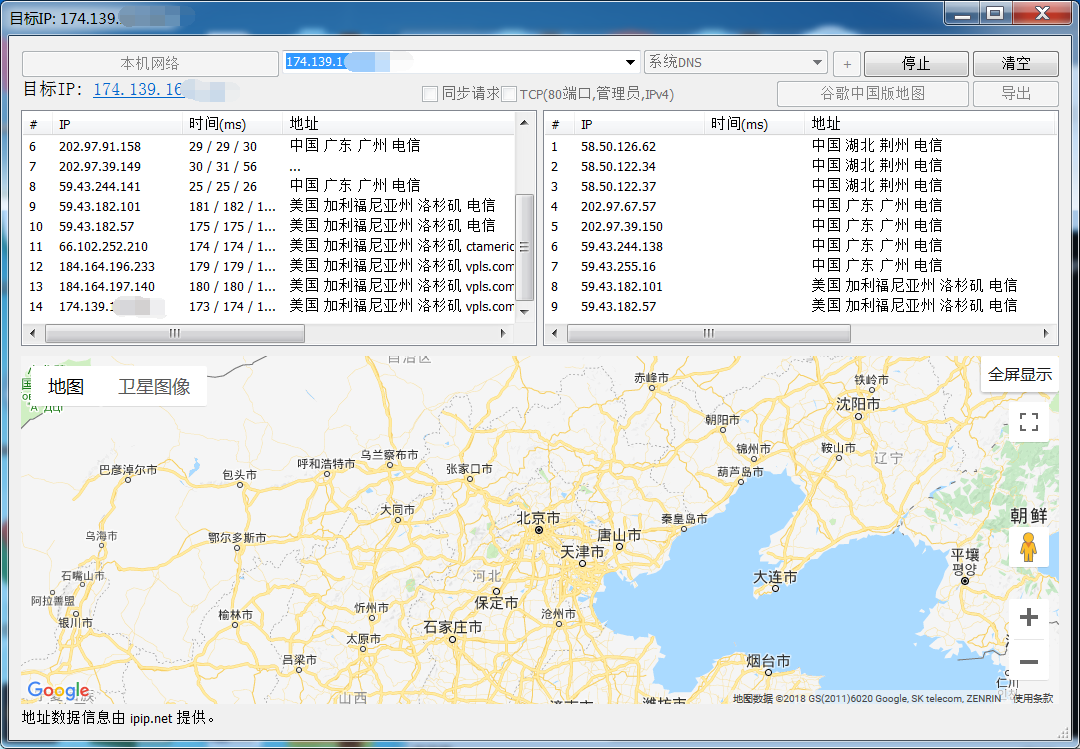Expand the target IP address combo box
1080x749 pixels.
(x=630, y=62)
